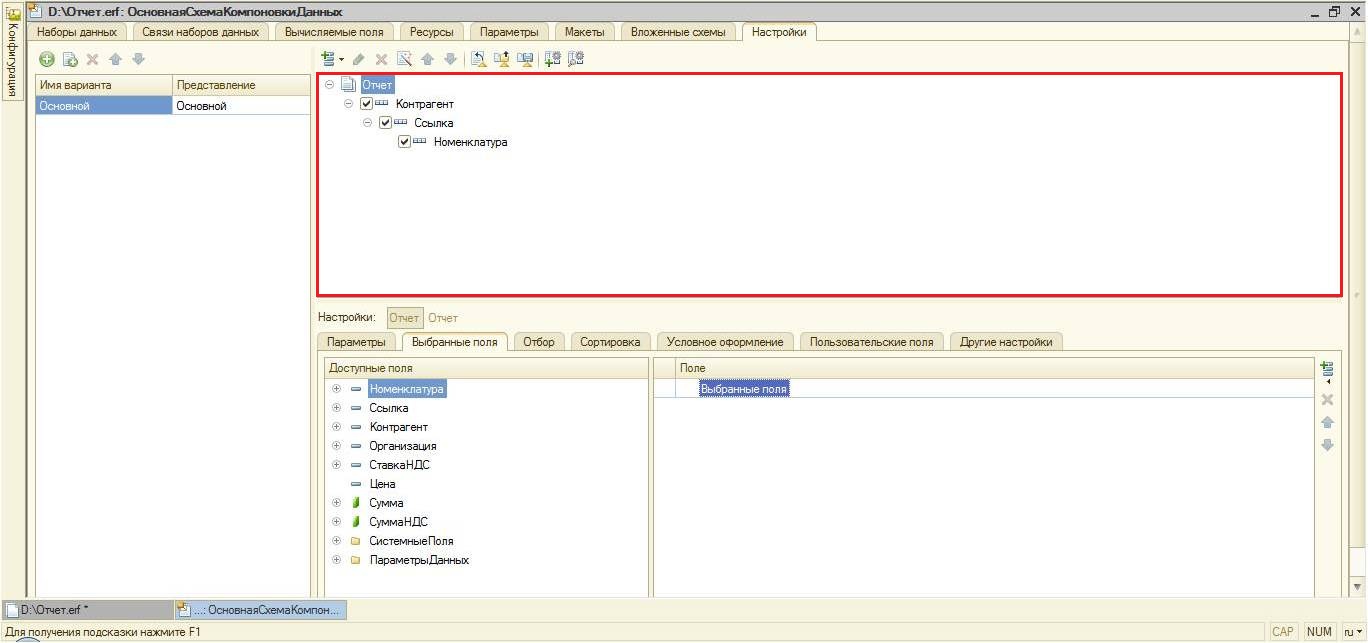The width and height of the screenshot is (1368, 643).
Task: Click the copy variant icon
Action: (70, 60)
